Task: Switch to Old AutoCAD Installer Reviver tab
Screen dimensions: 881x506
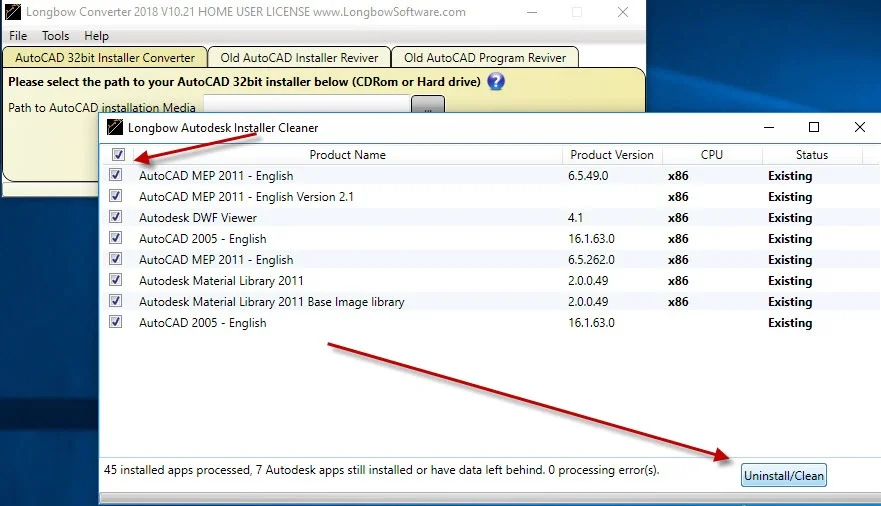Action: pyautogui.click(x=299, y=58)
